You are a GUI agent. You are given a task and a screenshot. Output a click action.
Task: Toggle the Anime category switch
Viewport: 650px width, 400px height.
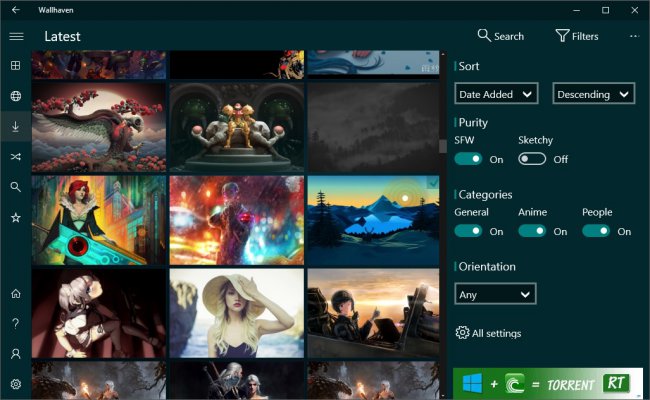pyautogui.click(x=532, y=231)
